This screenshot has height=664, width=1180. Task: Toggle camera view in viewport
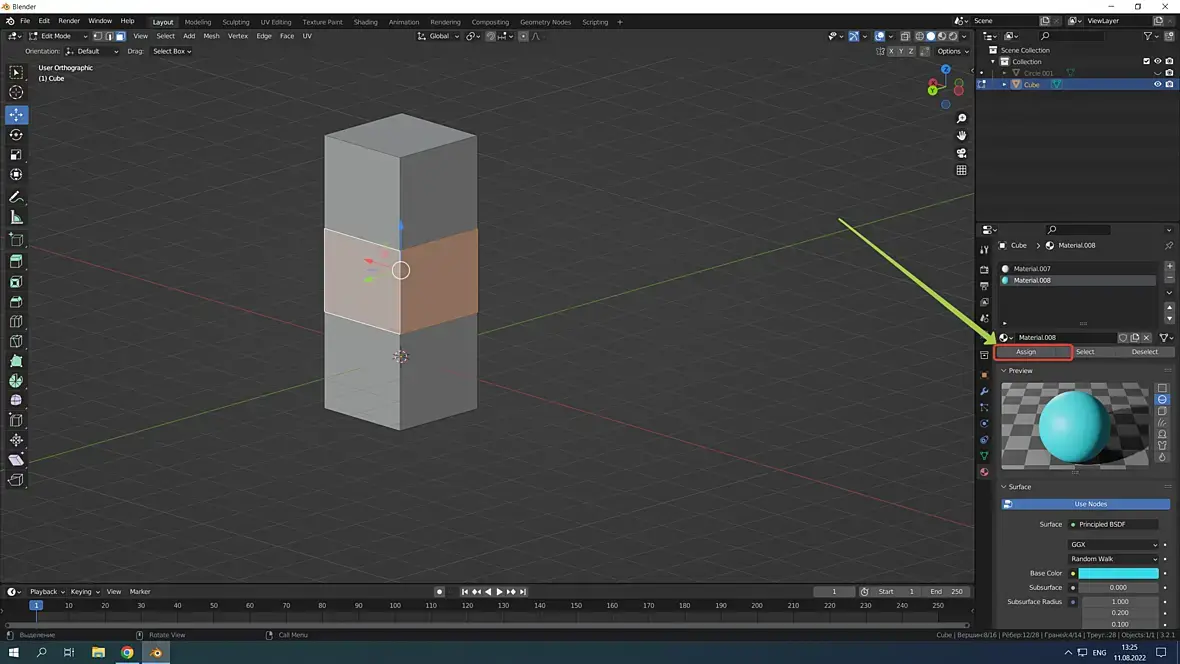tap(961, 153)
